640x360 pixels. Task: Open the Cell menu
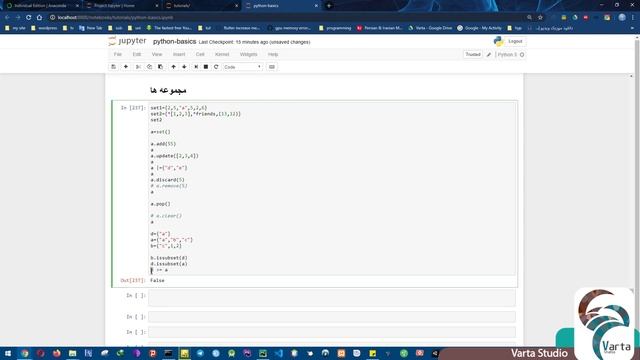tap(200, 54)
